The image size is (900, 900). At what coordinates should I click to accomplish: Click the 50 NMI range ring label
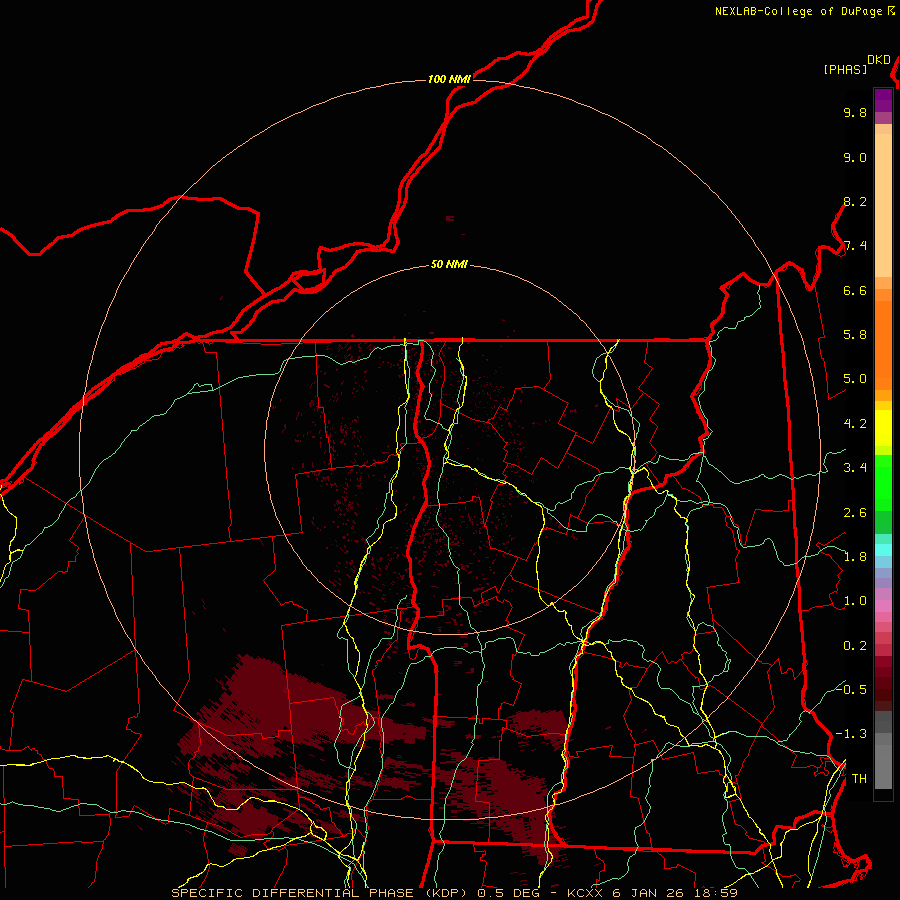[x=449, y=264]
